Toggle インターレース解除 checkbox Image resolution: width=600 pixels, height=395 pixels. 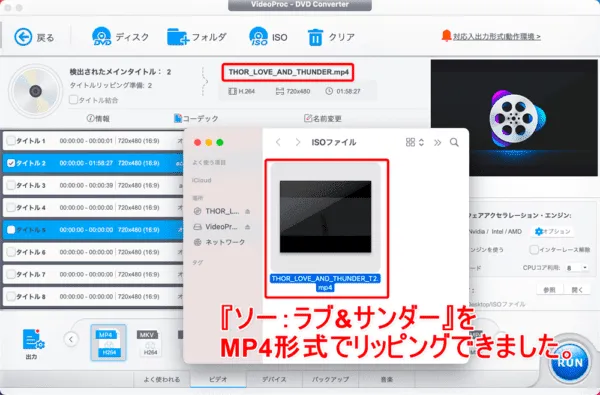534,250
